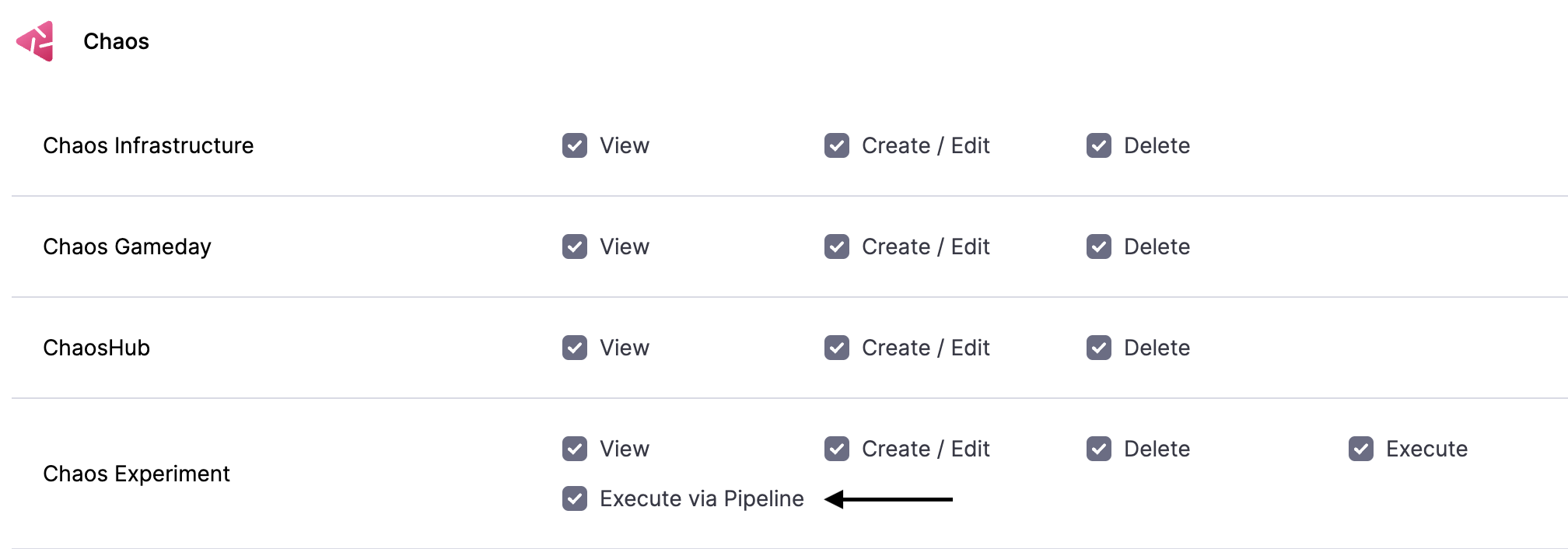Viewport: 1568px width, 549px height.
Task: Toggle Create / Edit for Chaos Gameday
Action: coord(837,247)
